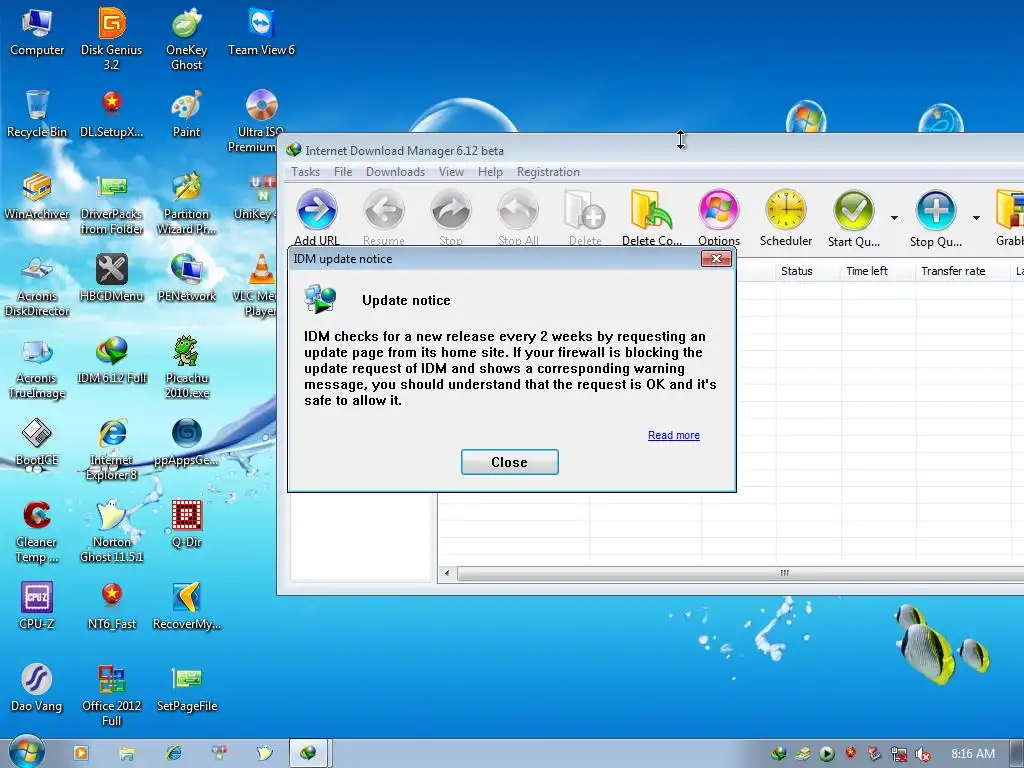The height and width of the screenshot is (768, 1024).
Task: Select the Office 2012 Full desktop icon
Action: point(112,695)
